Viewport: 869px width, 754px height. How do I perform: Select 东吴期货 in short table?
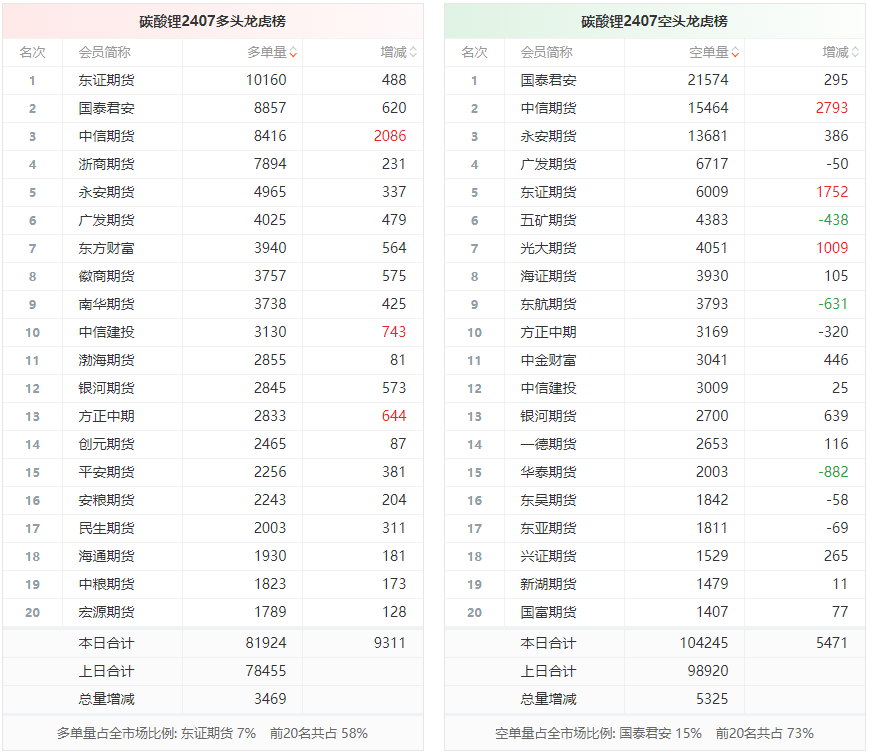pyautogui.click(x=548, y=500)
